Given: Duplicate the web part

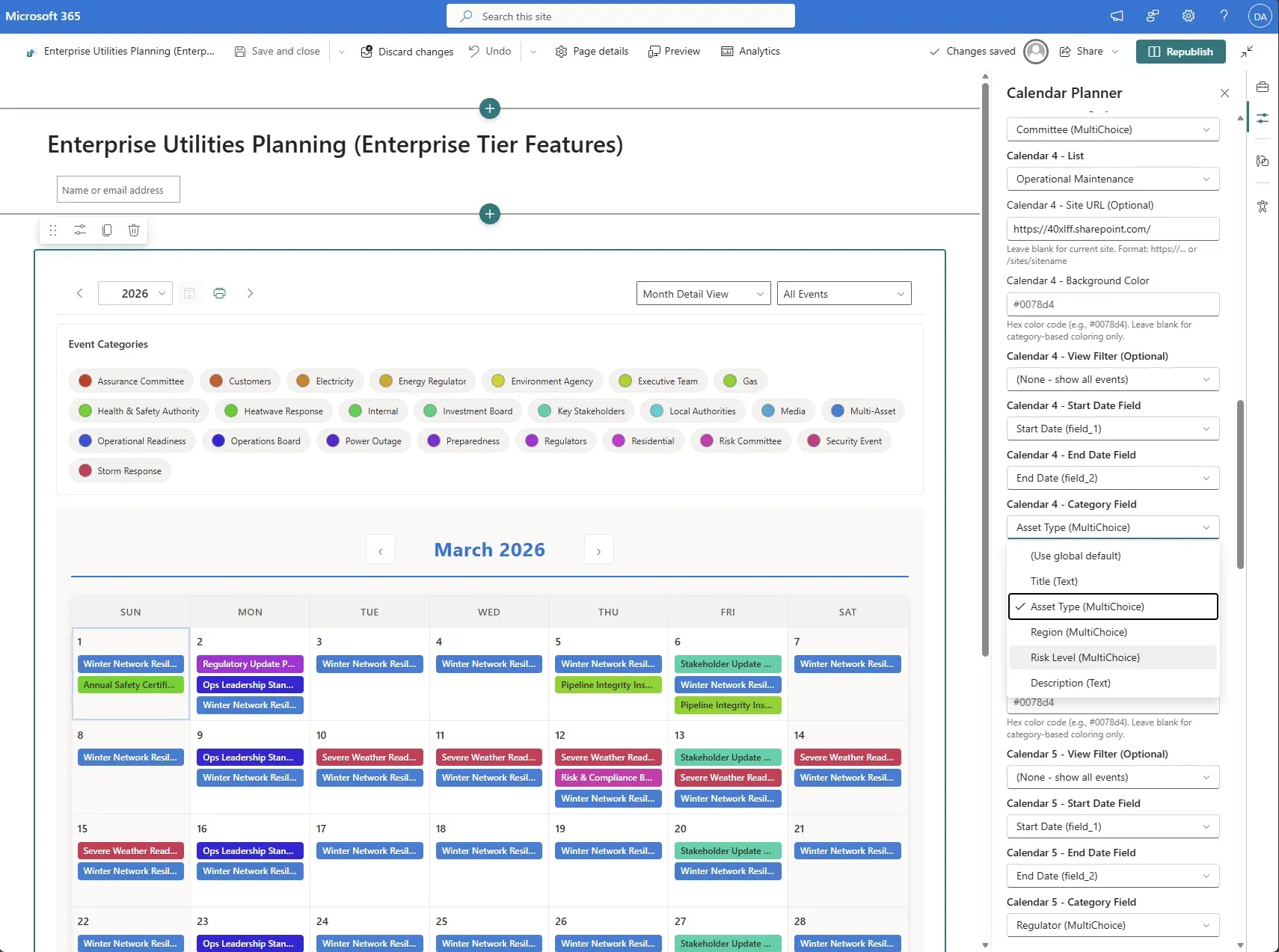Looking at the screenshot, I should (107, 230).
